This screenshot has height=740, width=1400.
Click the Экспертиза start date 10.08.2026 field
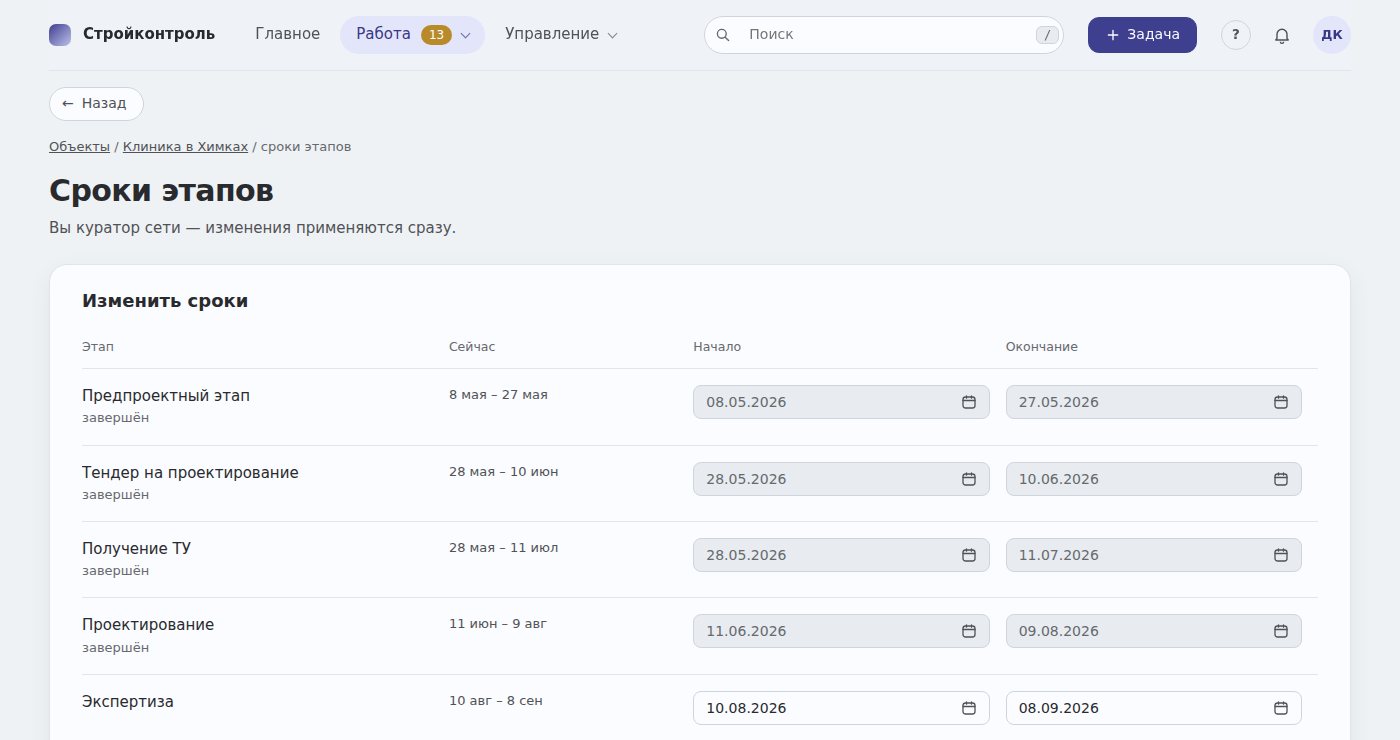pos(841,708)
